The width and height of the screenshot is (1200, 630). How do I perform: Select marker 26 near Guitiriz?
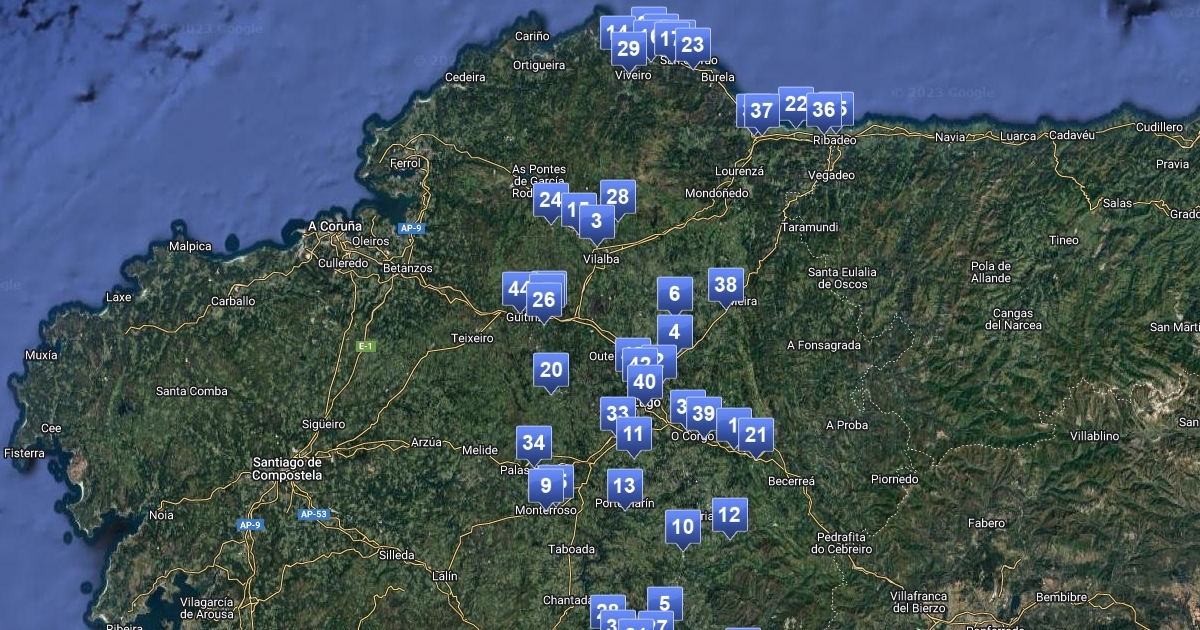pyautogui.click(x=544, y=299)
